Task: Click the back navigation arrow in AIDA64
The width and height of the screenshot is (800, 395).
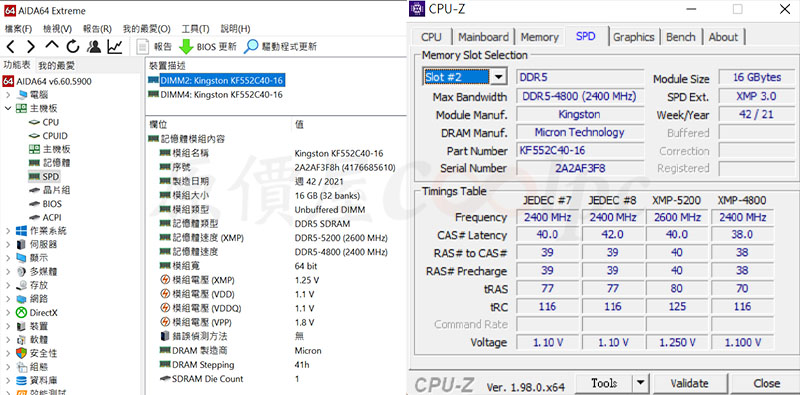Action: tap(10, 46)
